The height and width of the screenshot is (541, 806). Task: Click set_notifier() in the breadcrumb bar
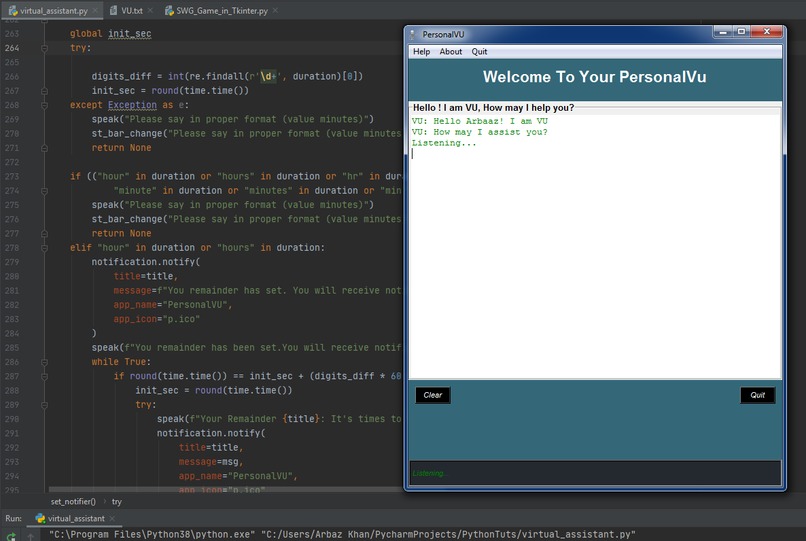click(x=73, y=501)
